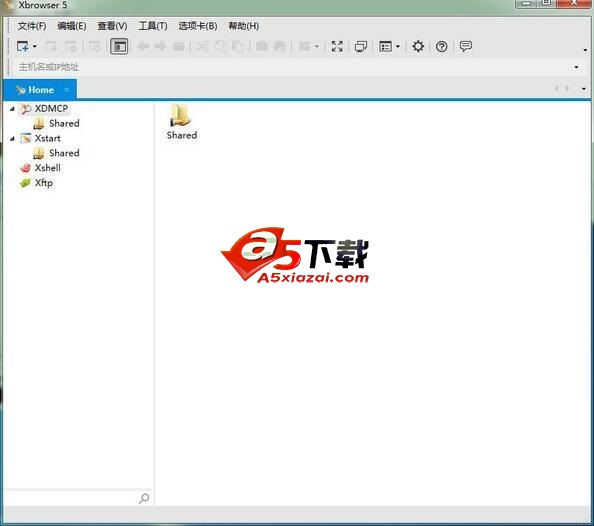
Task: Click the cascade windows icon
Action: pos(361,46)
